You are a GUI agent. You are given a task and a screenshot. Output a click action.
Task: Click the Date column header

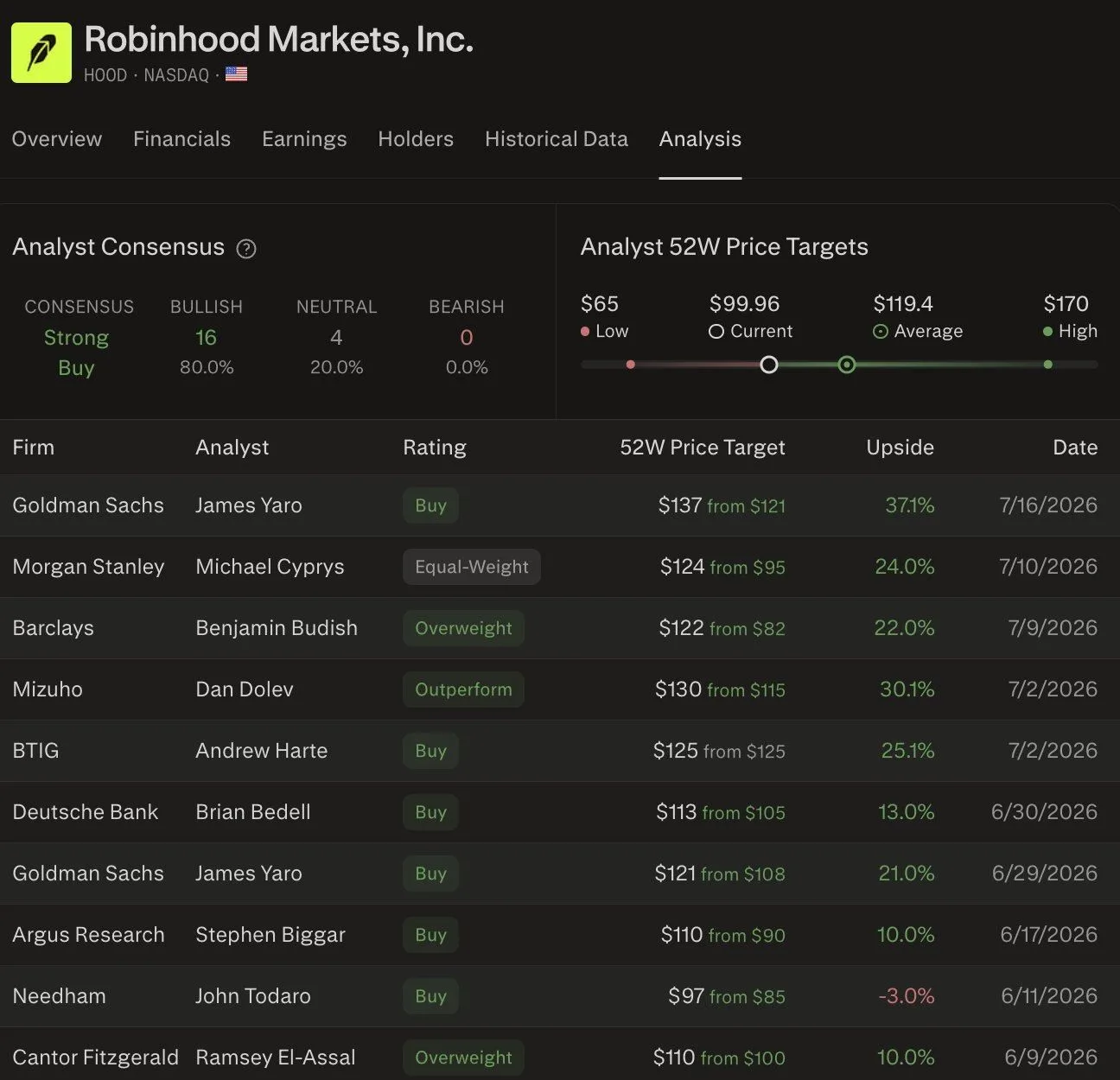pos(1075,448)
